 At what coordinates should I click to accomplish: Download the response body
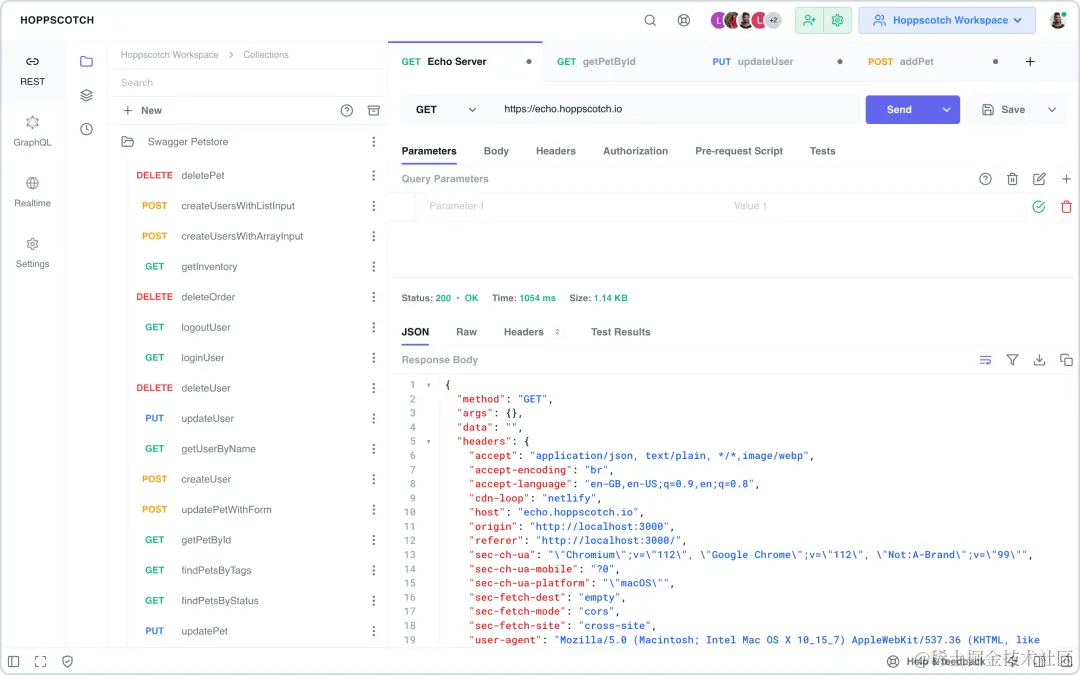point(1039,360)
